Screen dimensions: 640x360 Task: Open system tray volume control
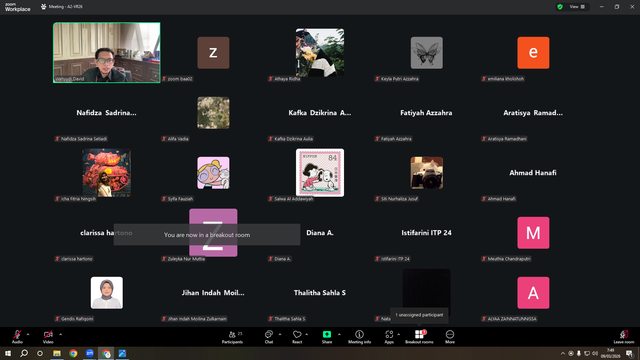[x=595, y=353]
